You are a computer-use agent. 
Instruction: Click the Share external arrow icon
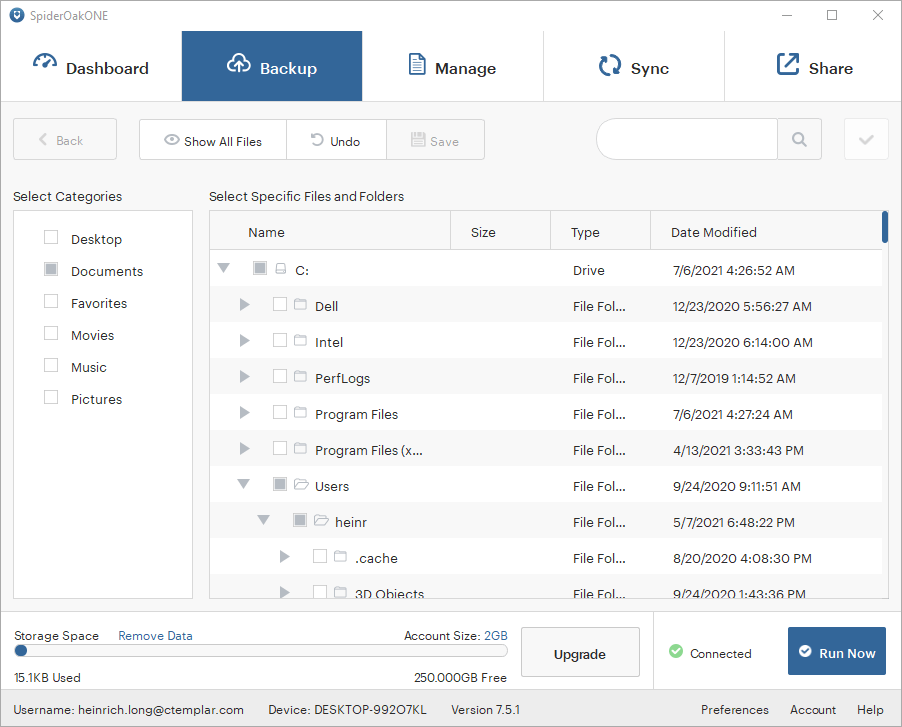pos(788,64)
